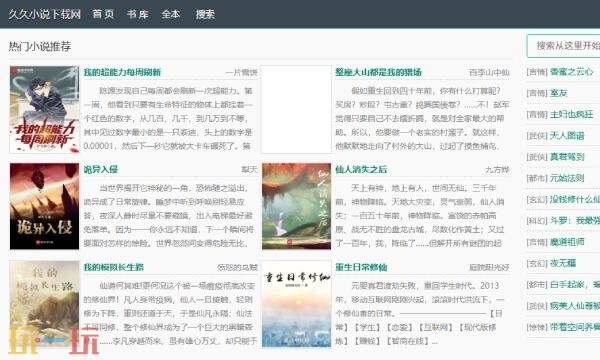Open the sidebar link 魔道祖师
Screen dimensions: 600x360
click(567, 242)
